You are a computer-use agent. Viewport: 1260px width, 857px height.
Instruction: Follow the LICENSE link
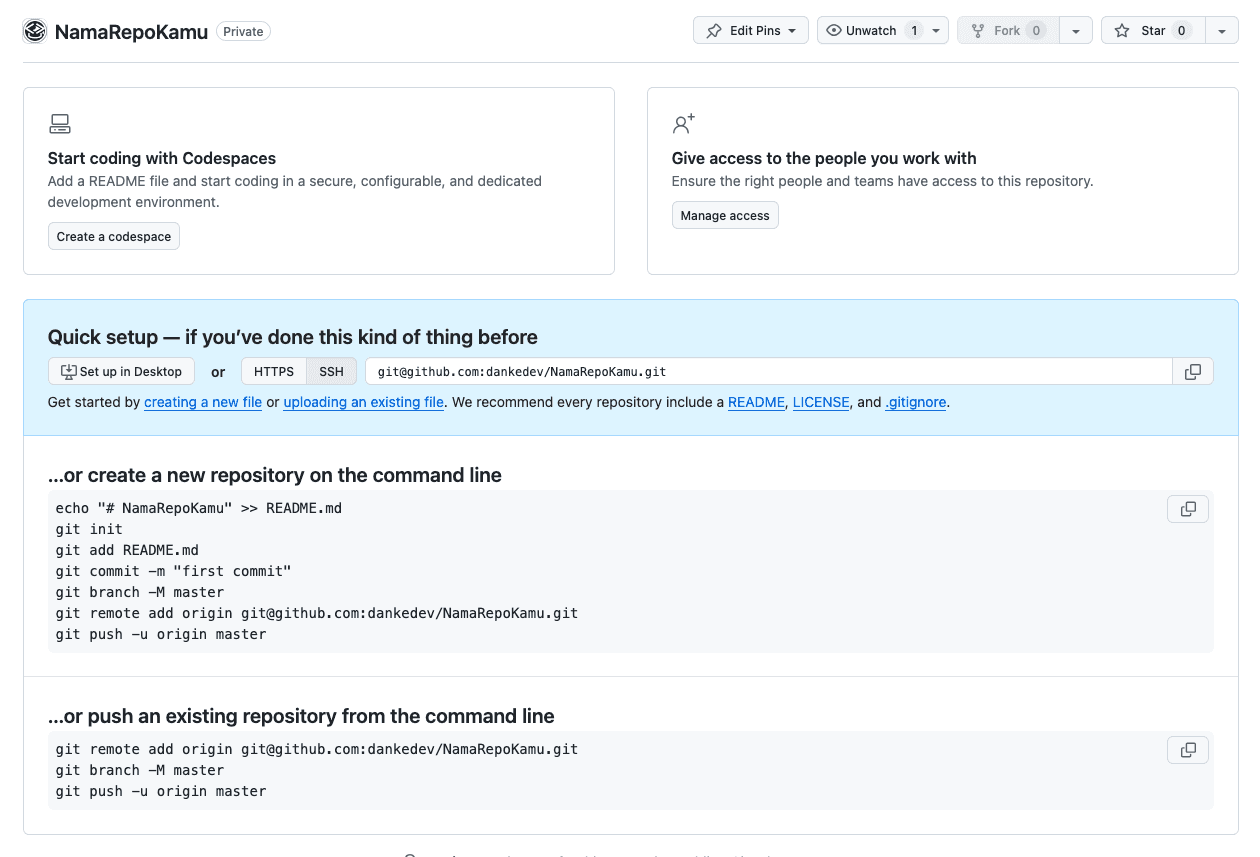coord(821,402)
